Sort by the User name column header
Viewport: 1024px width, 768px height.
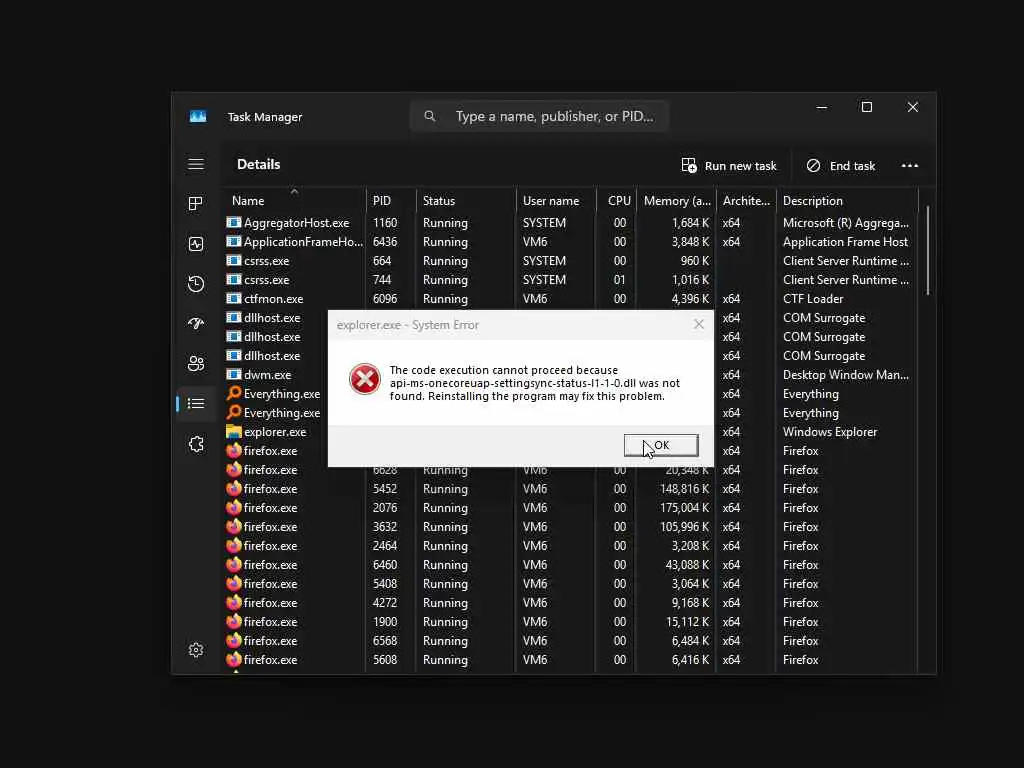(556, 200)
